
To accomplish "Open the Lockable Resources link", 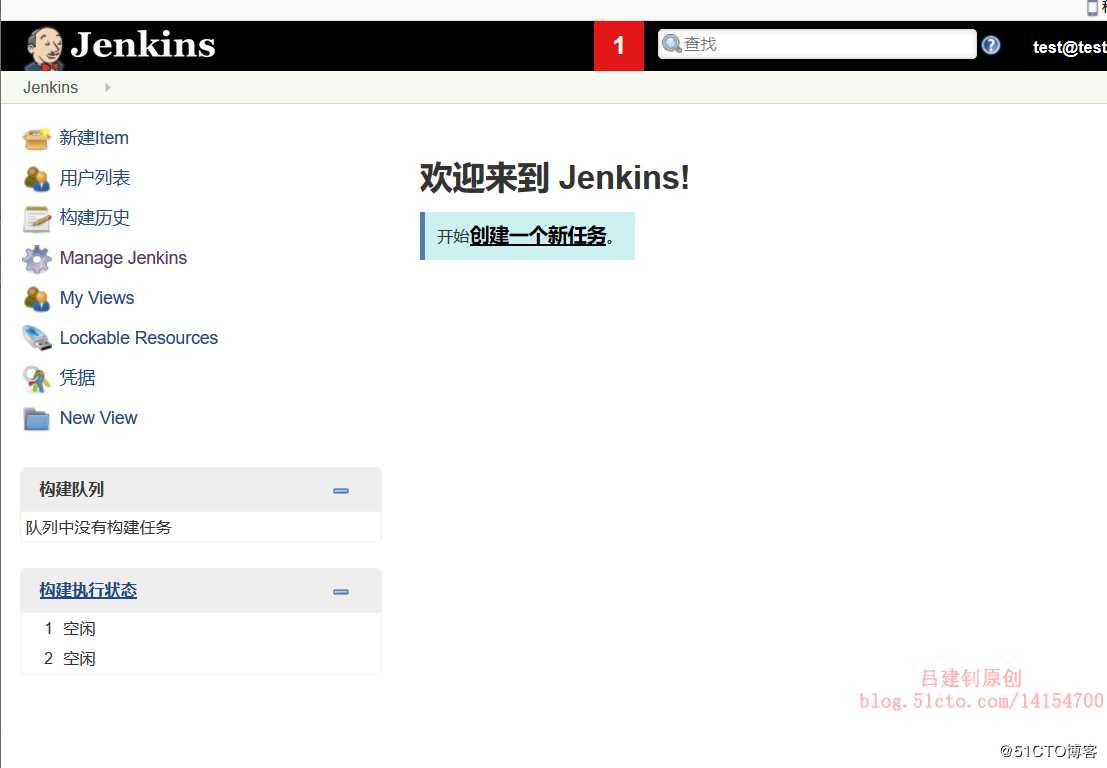I will (x=138, y=337).
